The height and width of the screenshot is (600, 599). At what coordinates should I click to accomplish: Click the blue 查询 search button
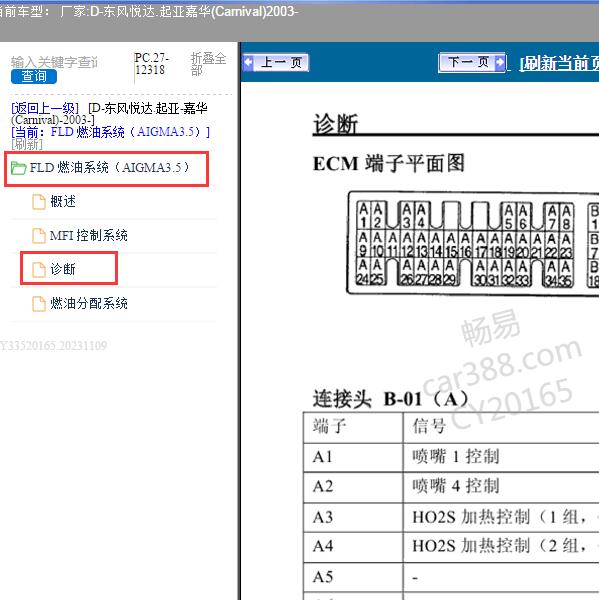[34, 76]
